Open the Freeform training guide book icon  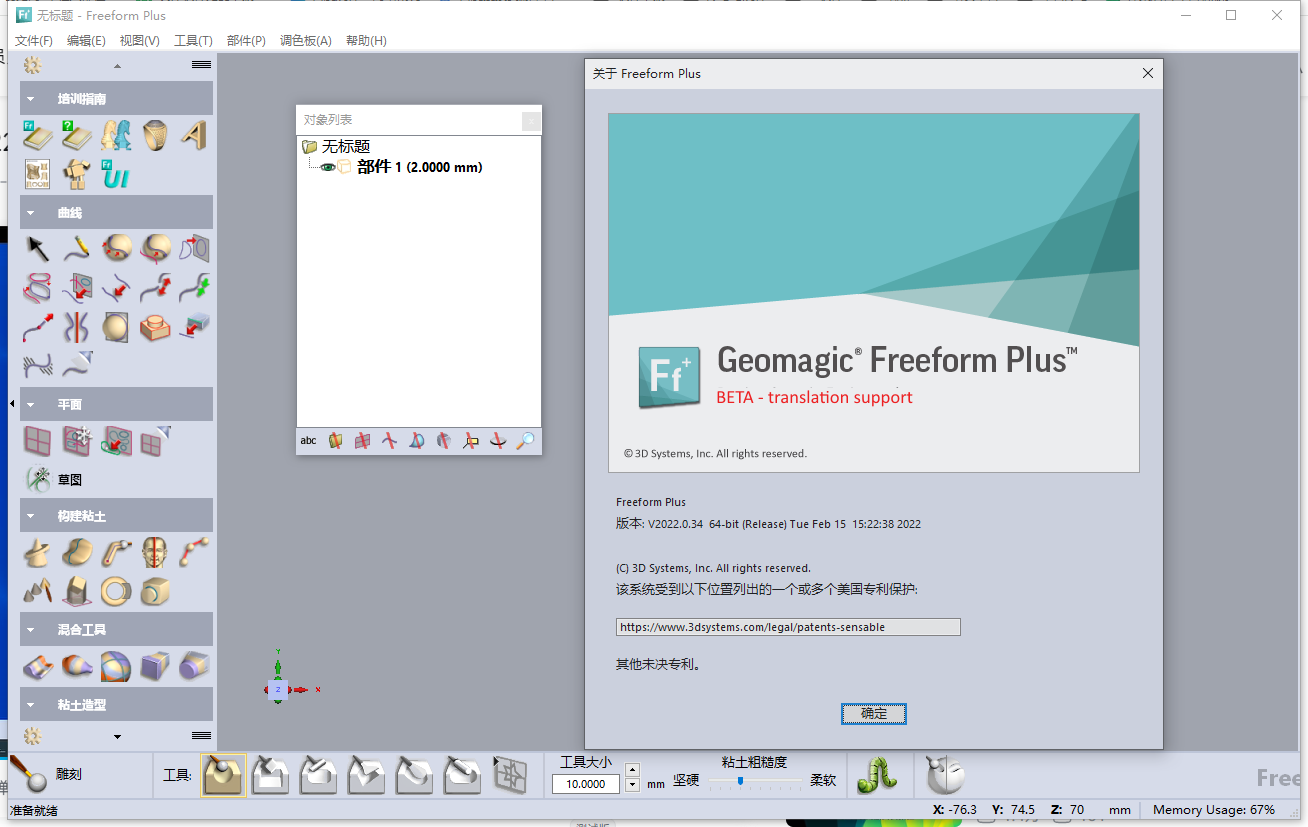coord(37,135)
